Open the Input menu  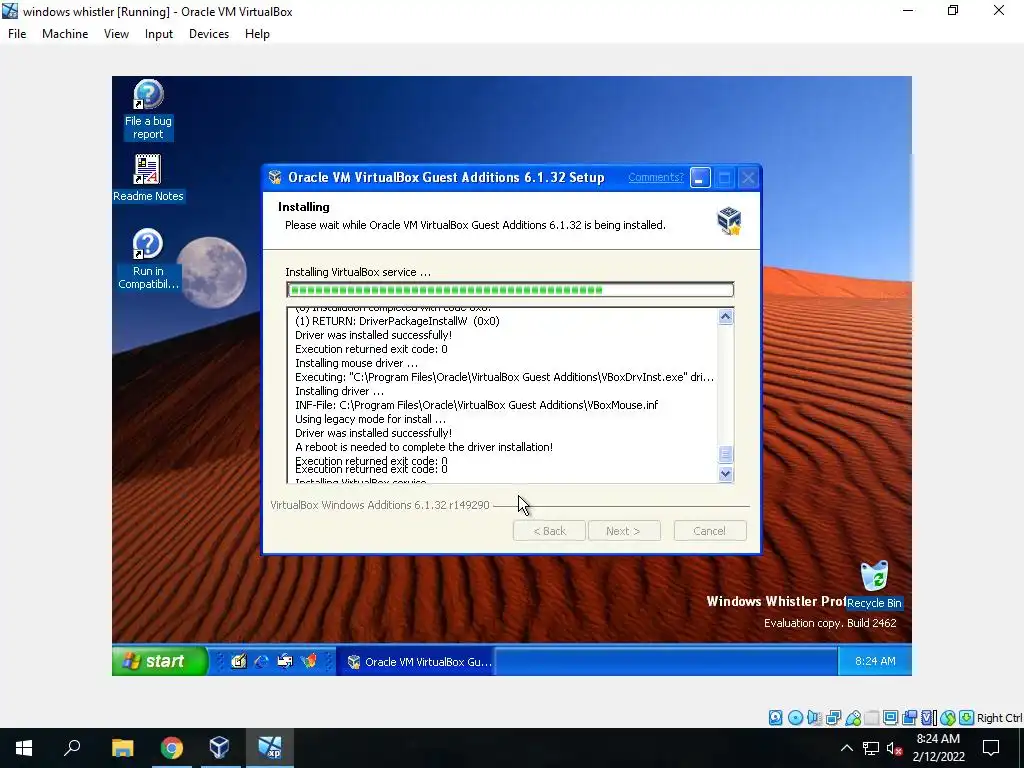point(159,34)
